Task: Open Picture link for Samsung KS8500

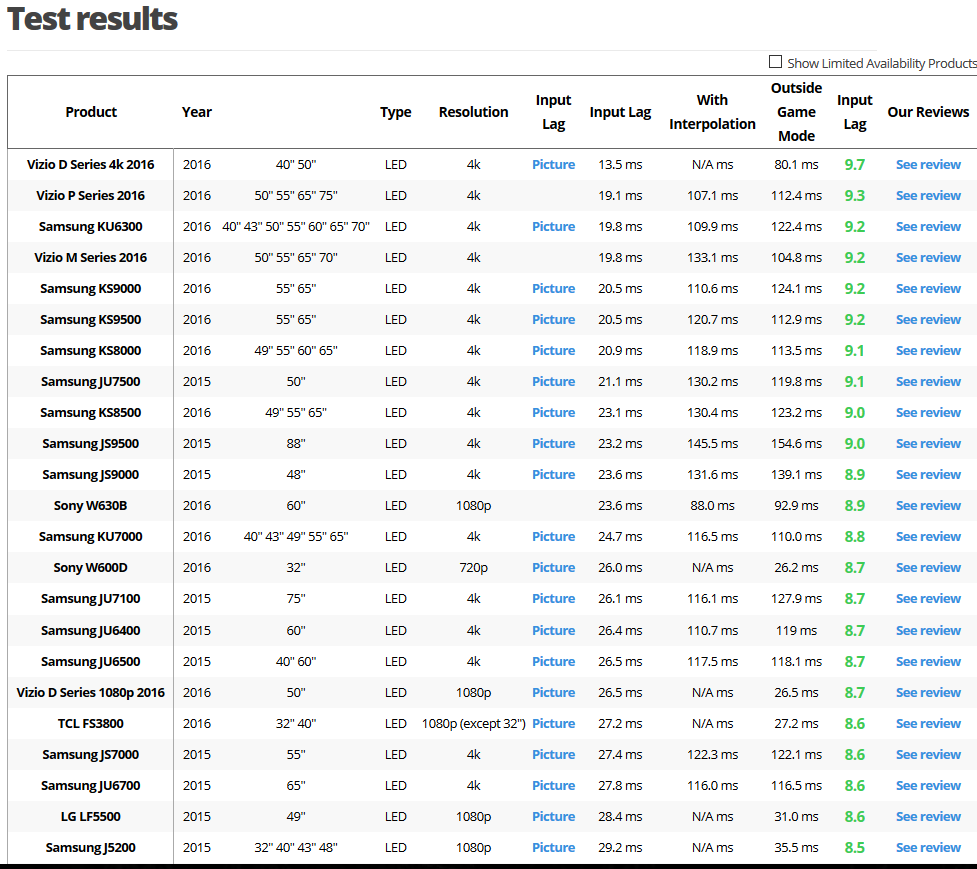Action: tap(553, 412)
